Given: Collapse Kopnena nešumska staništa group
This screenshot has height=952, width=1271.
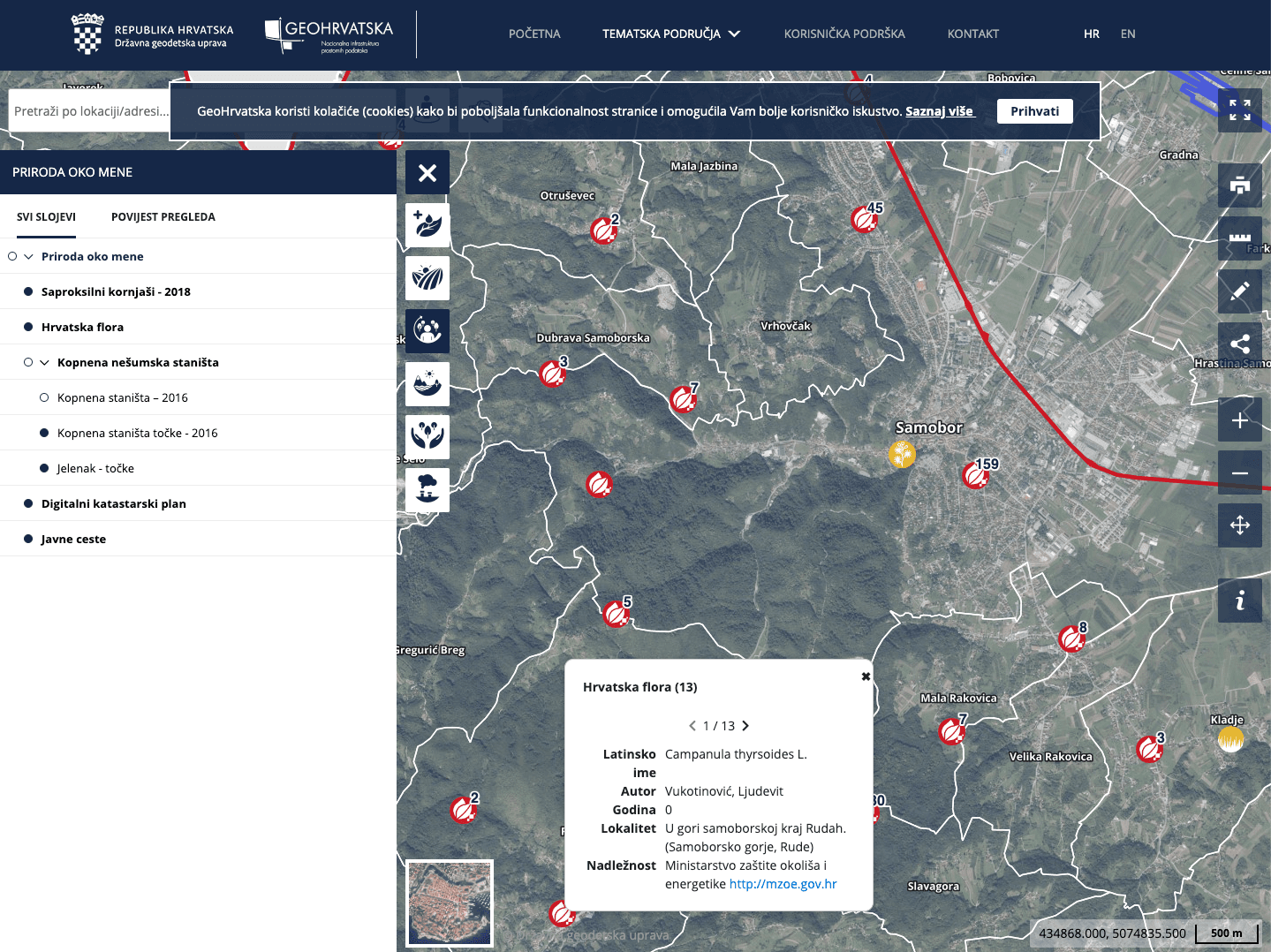Looking at the screenshot, I should [x=44, y=362].
